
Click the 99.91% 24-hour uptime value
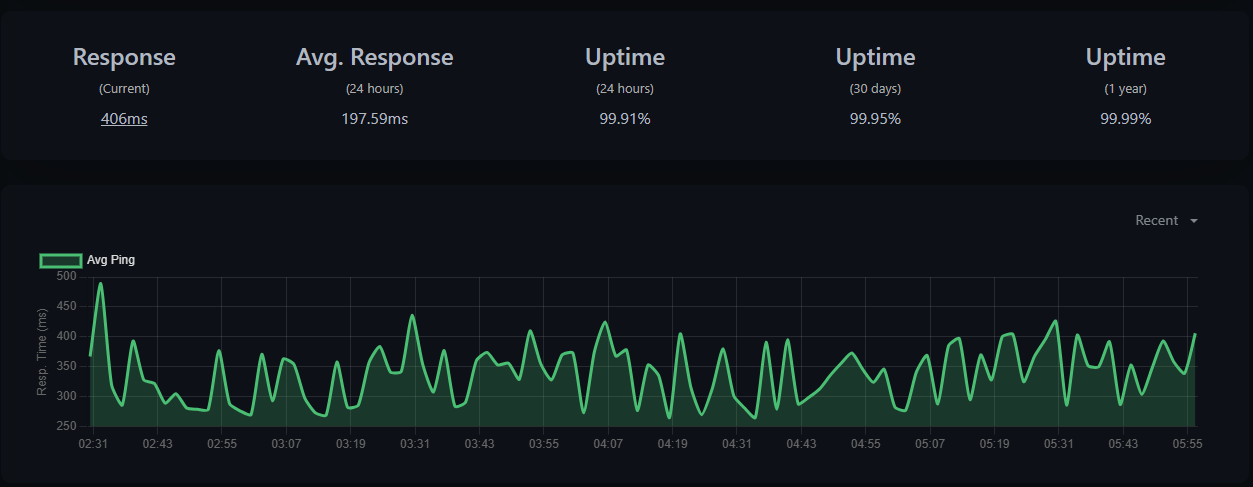(624, 119)
